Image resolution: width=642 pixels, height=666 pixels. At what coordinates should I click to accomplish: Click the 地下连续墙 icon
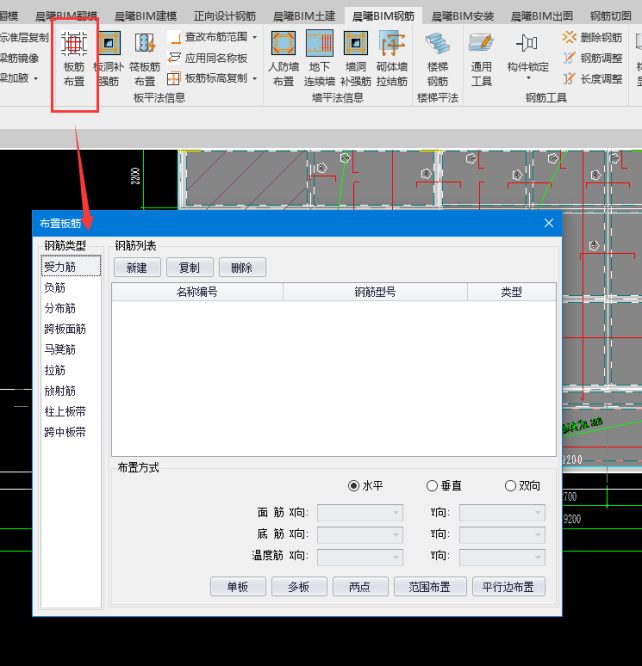[320, 56]
